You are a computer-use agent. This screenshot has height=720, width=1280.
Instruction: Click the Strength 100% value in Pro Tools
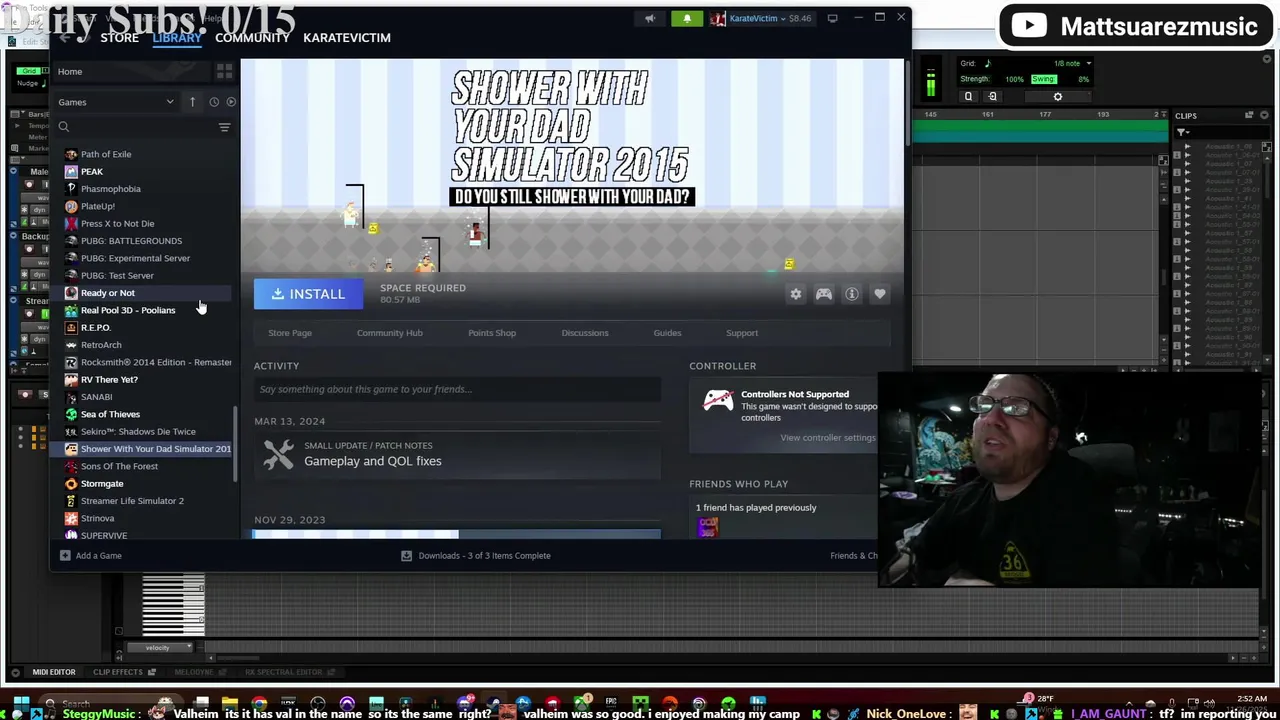click(1014, 79)
